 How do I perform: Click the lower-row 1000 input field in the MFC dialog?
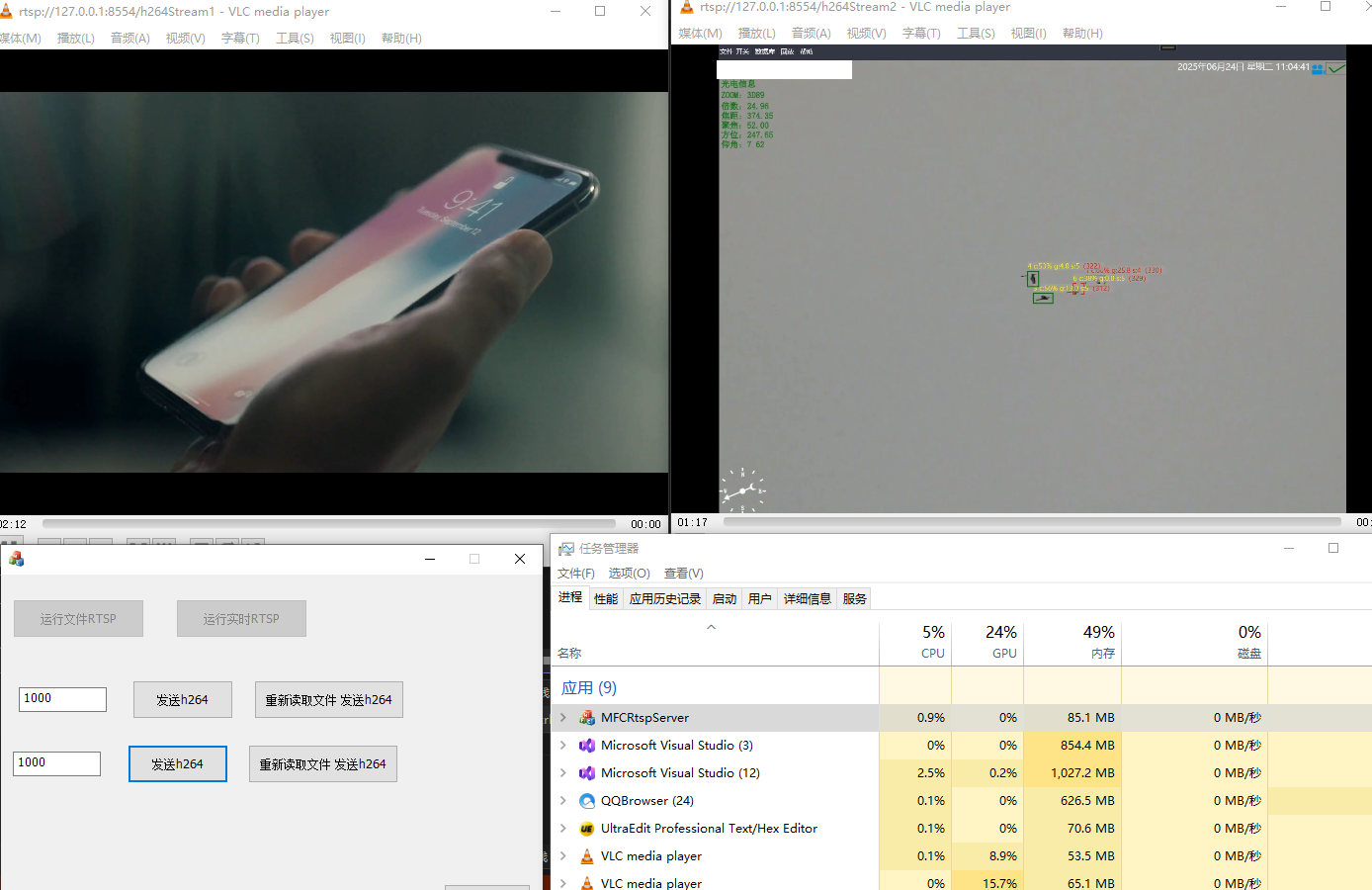click(56, 763)
